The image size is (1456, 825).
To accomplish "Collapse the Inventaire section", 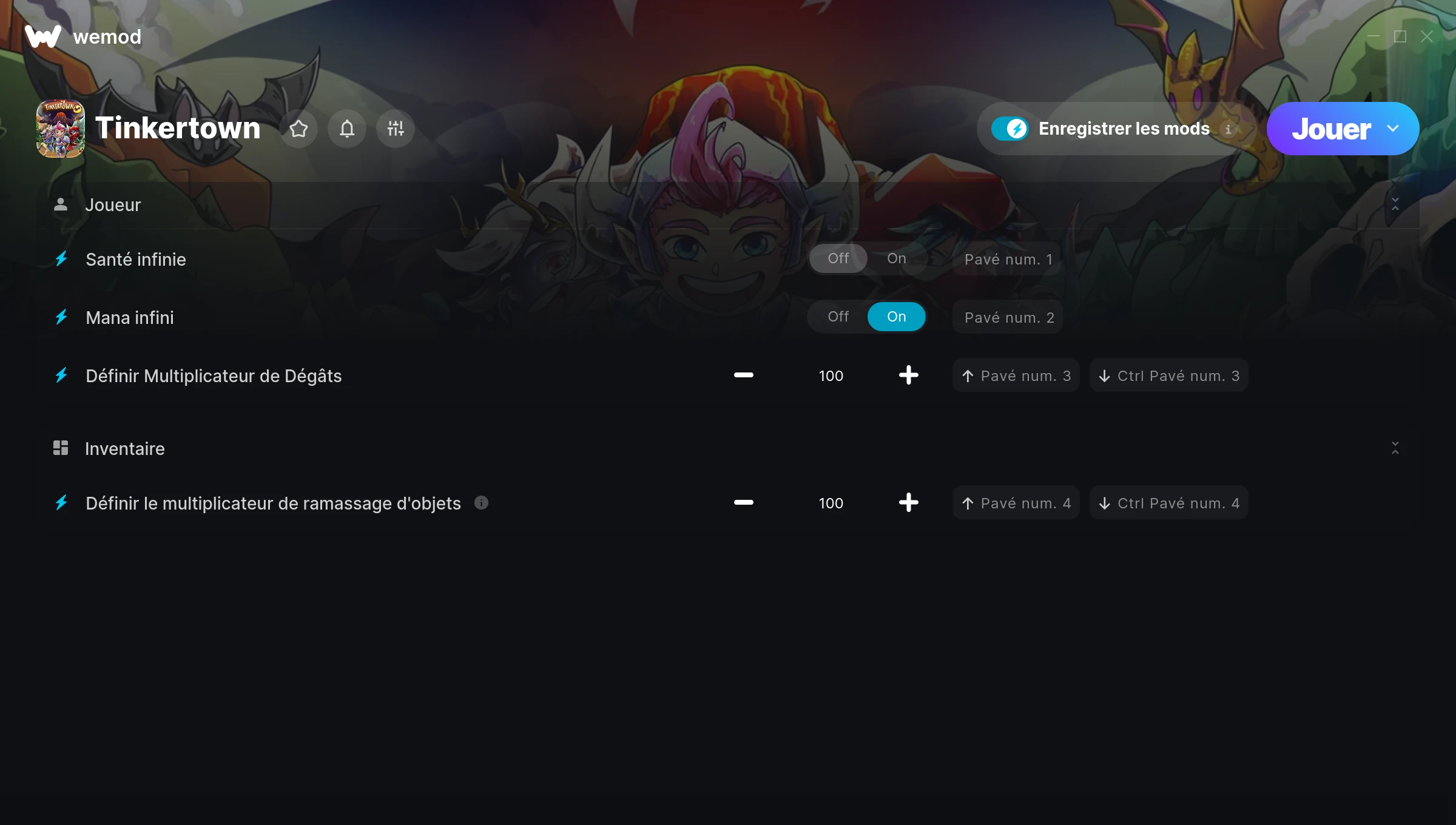I will pyautogui.click(x=1395, y=448).
